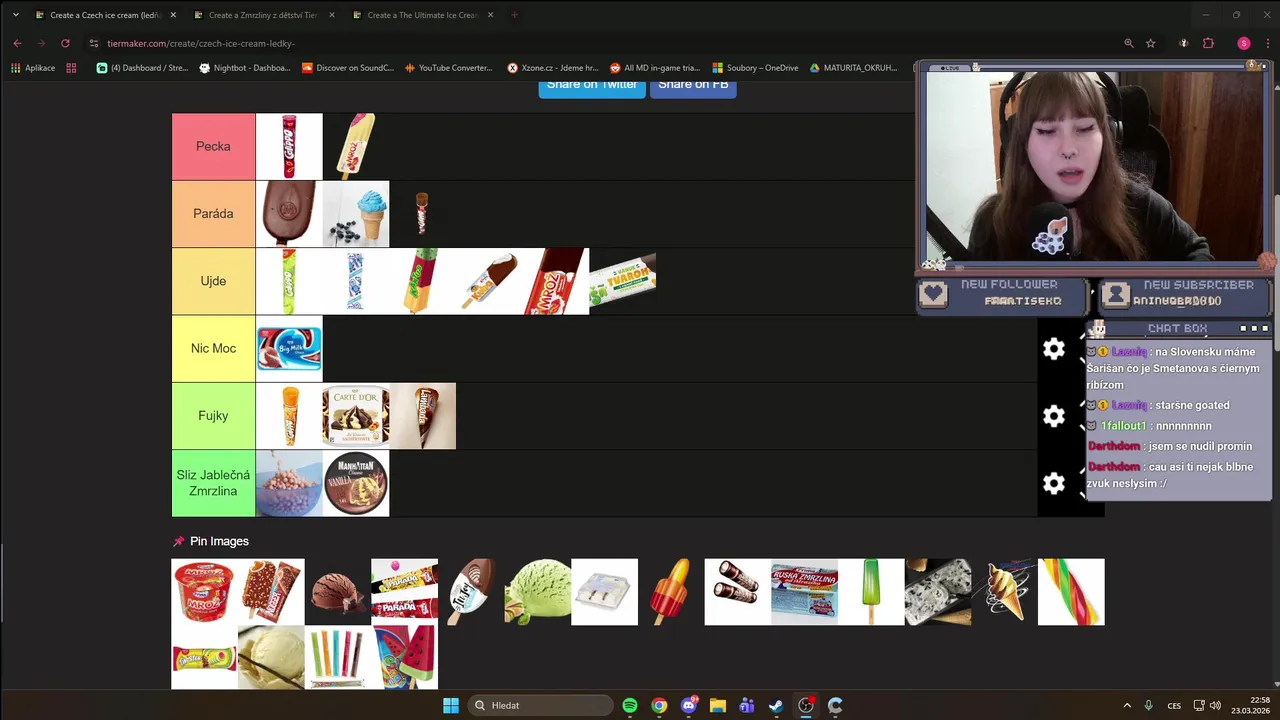Switch to the Zmrzliny z dětství tab
Image resolution: width=1280 pixels, height=720 pixels.
pyautogui.click(x=263, y=15)
